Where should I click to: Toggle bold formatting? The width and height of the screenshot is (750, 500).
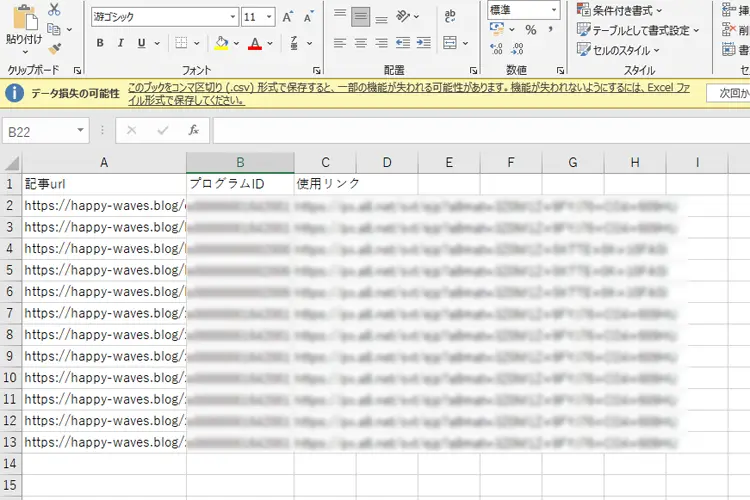tap(100, 43)
